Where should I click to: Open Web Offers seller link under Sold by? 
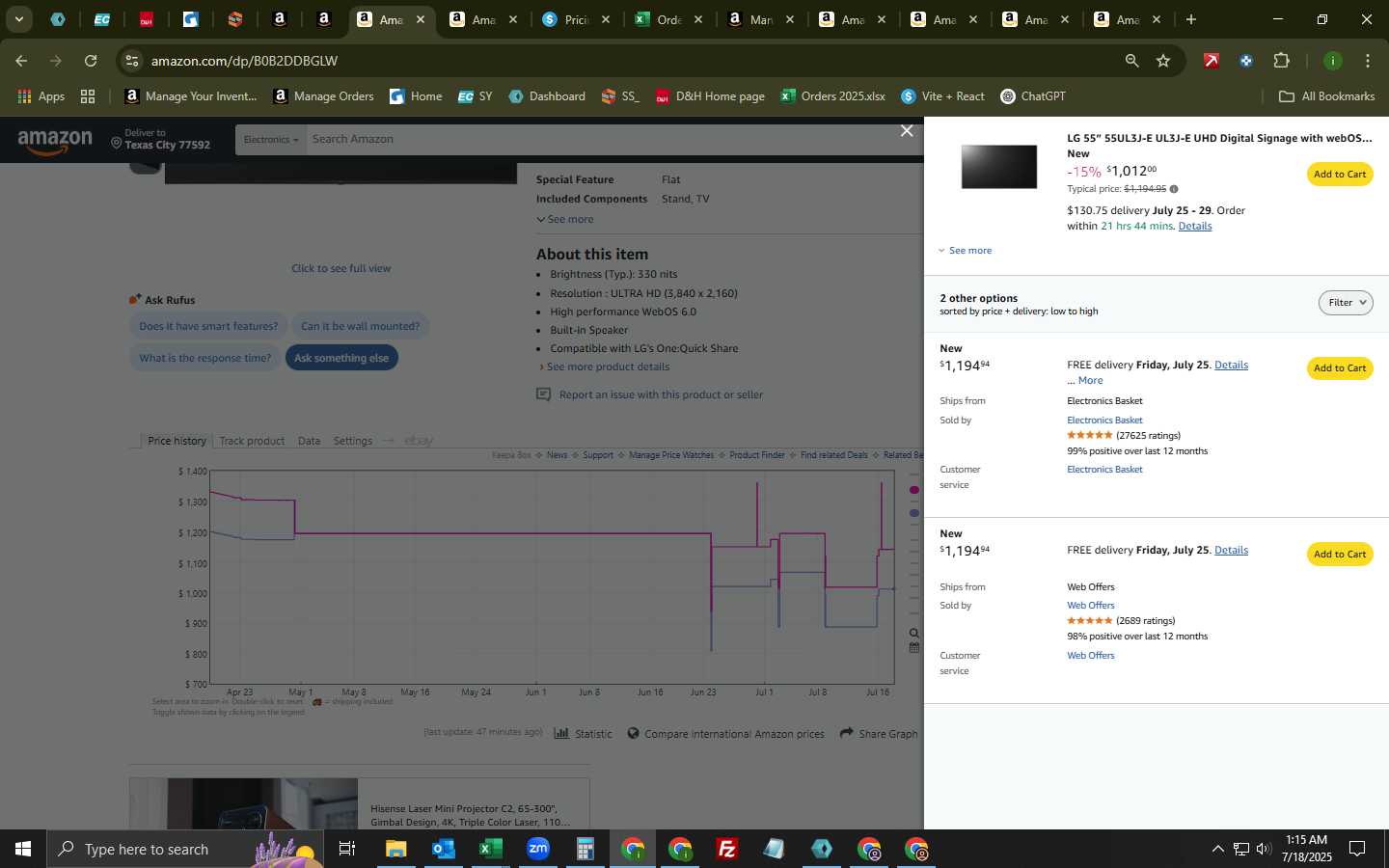point(1090,606)
